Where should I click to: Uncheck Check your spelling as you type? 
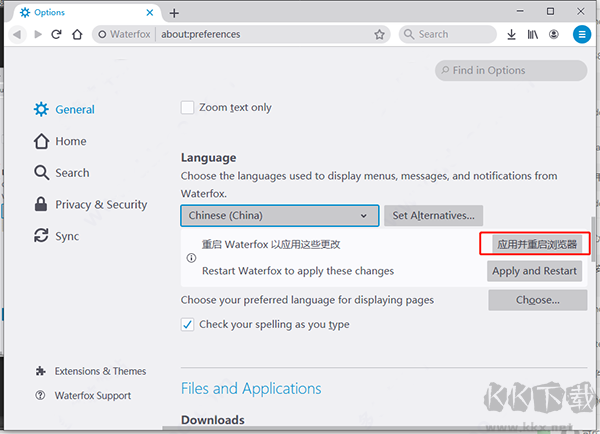tap(187, 324)
